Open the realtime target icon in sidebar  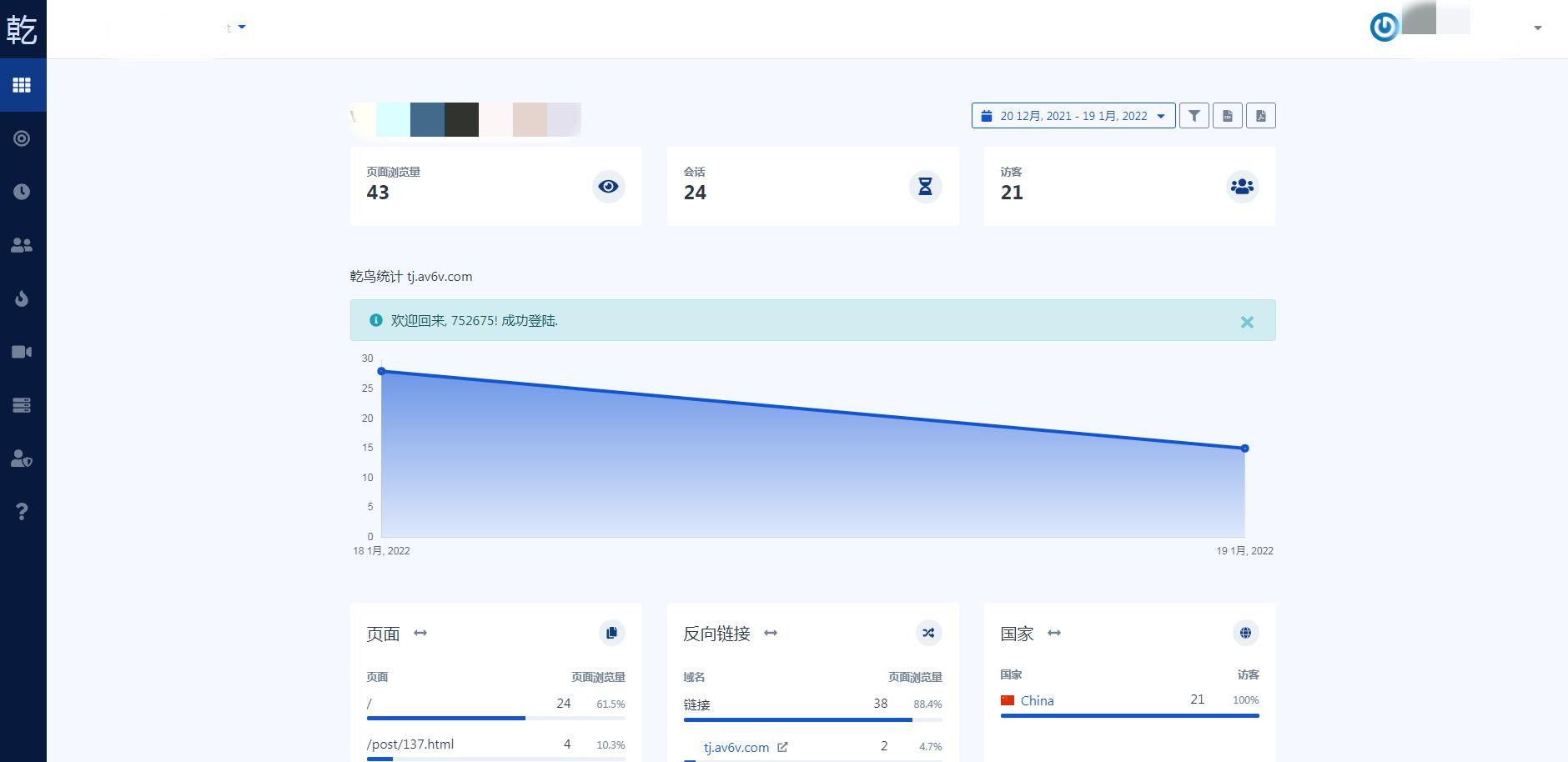click(22, 138)
